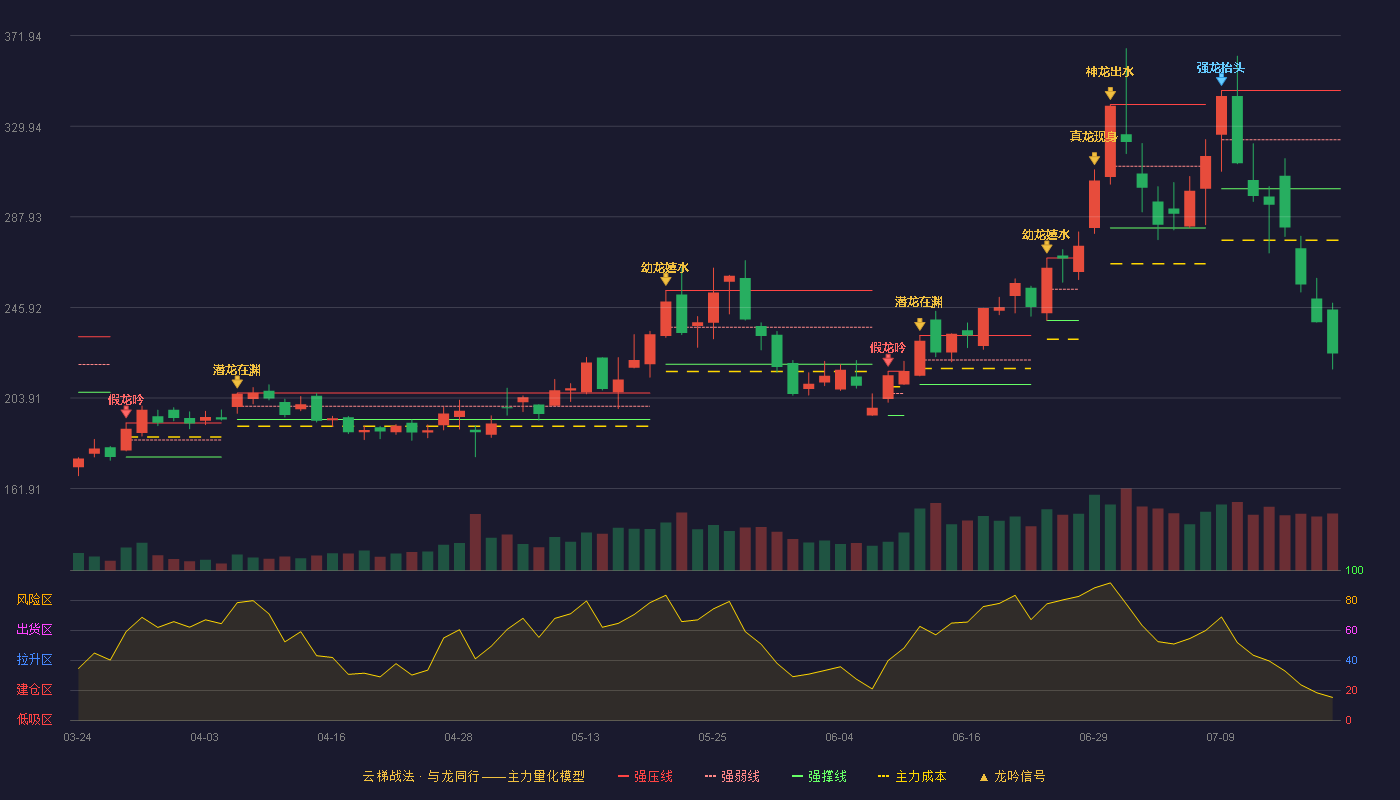Viewport: 1400px width, 800px height.
Task: Click the orange 80 indicator scale value
Action: click(1351, 600)
